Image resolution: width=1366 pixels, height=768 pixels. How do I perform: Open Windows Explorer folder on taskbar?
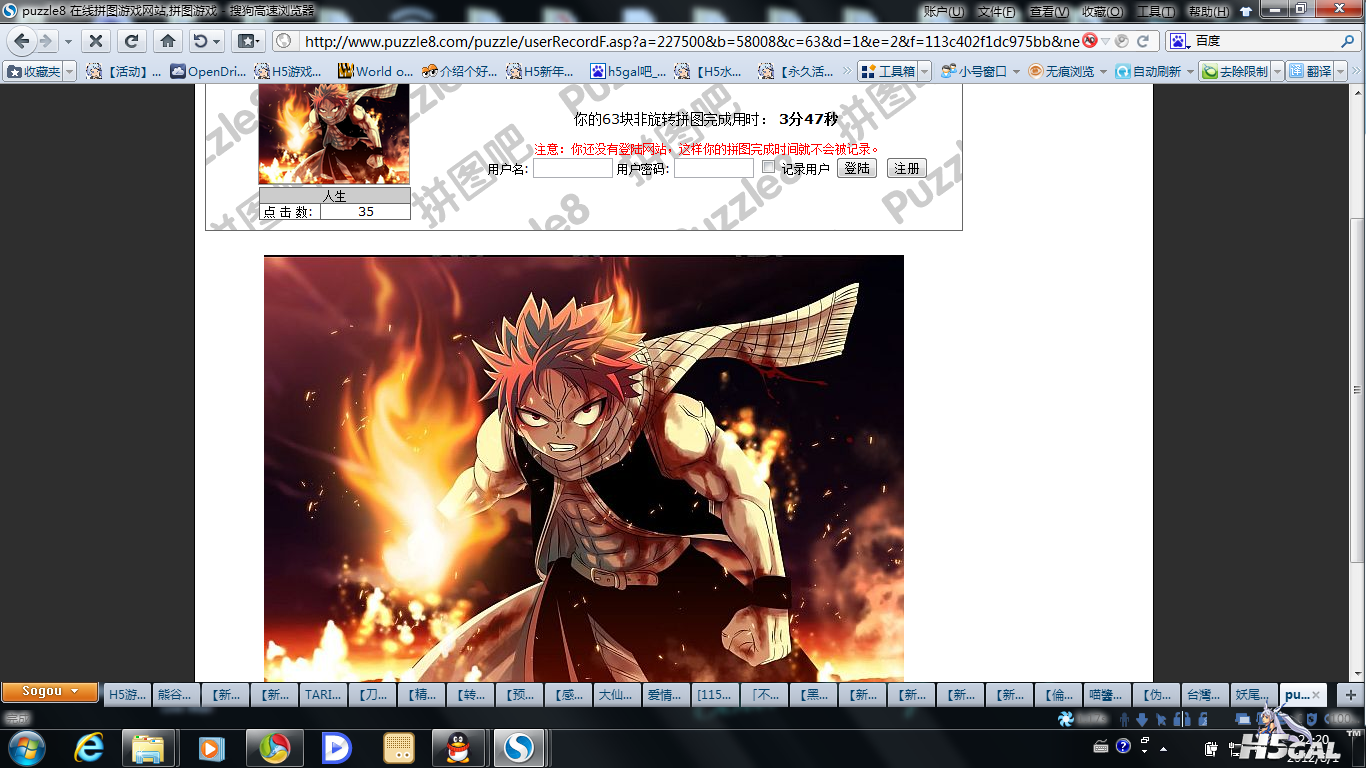[149, 747]
